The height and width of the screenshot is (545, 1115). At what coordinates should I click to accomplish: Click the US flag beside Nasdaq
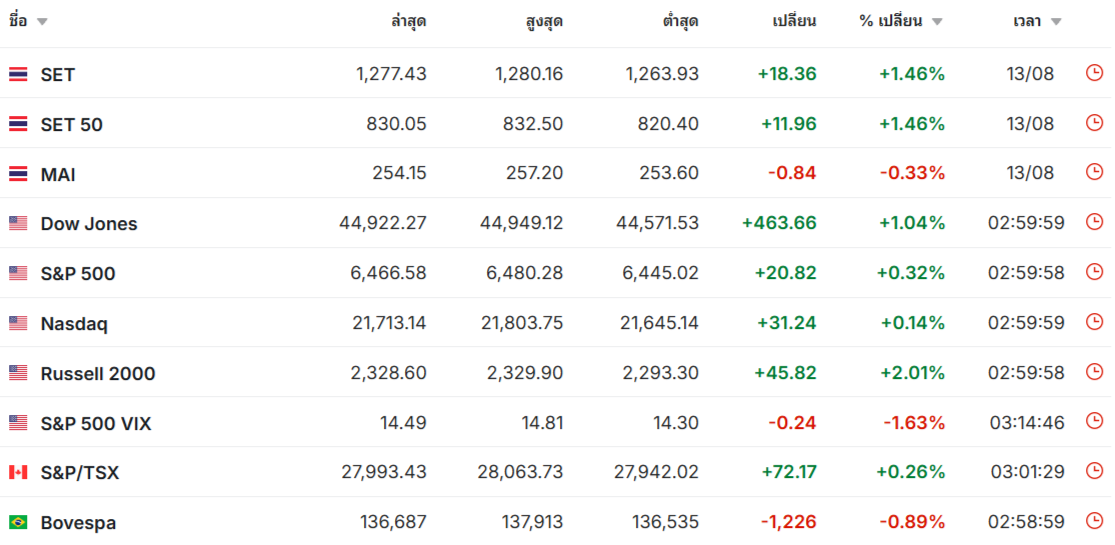tap(18, 323)
